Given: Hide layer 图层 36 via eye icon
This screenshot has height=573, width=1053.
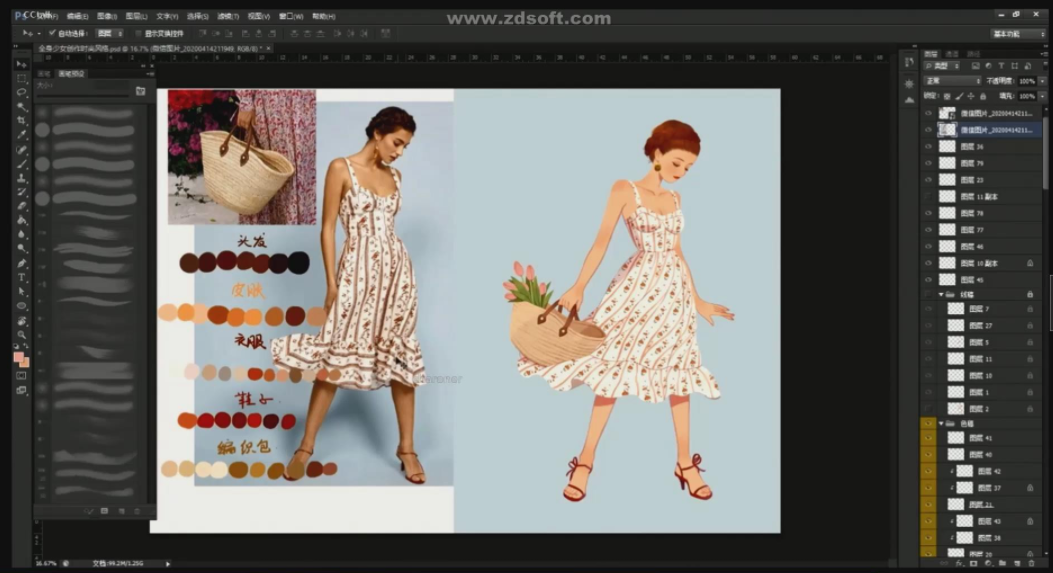Looking at the screenshot, I should click(x=928, y=146).
